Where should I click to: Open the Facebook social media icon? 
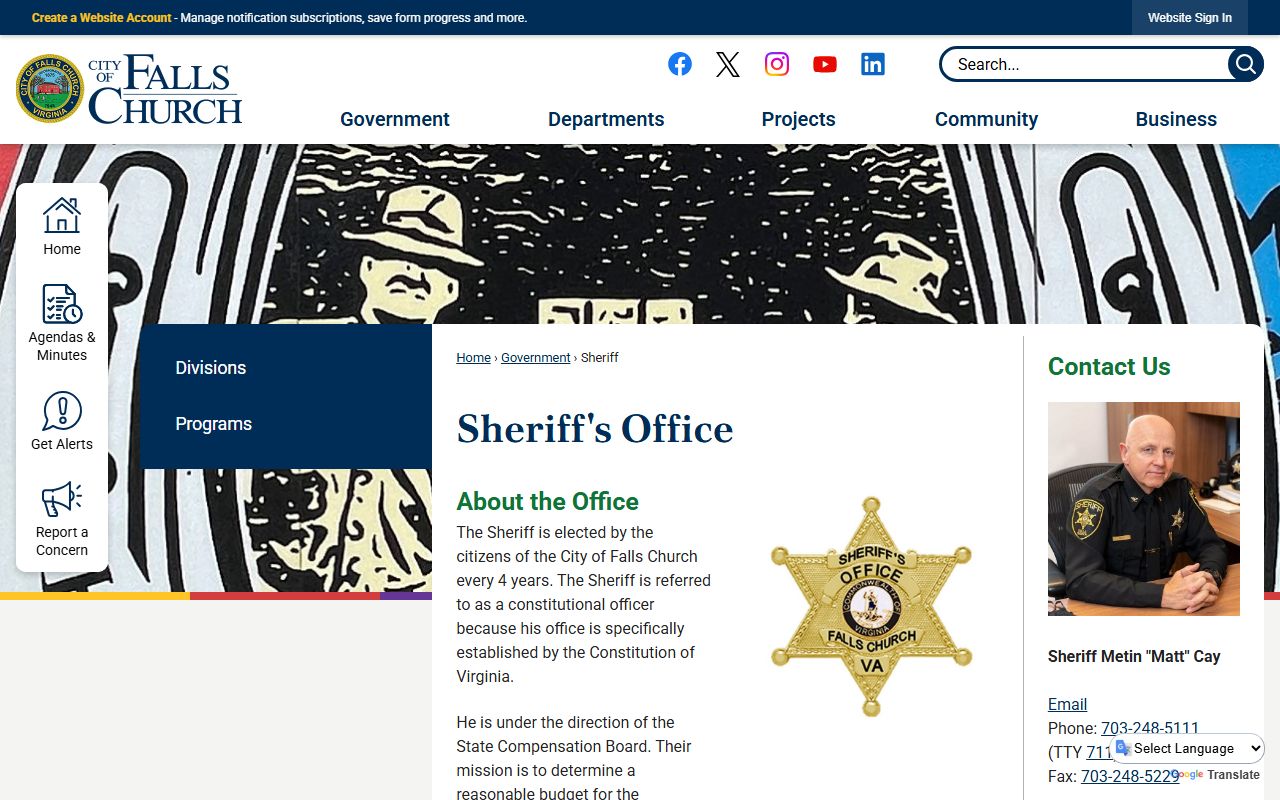[680, 64]
